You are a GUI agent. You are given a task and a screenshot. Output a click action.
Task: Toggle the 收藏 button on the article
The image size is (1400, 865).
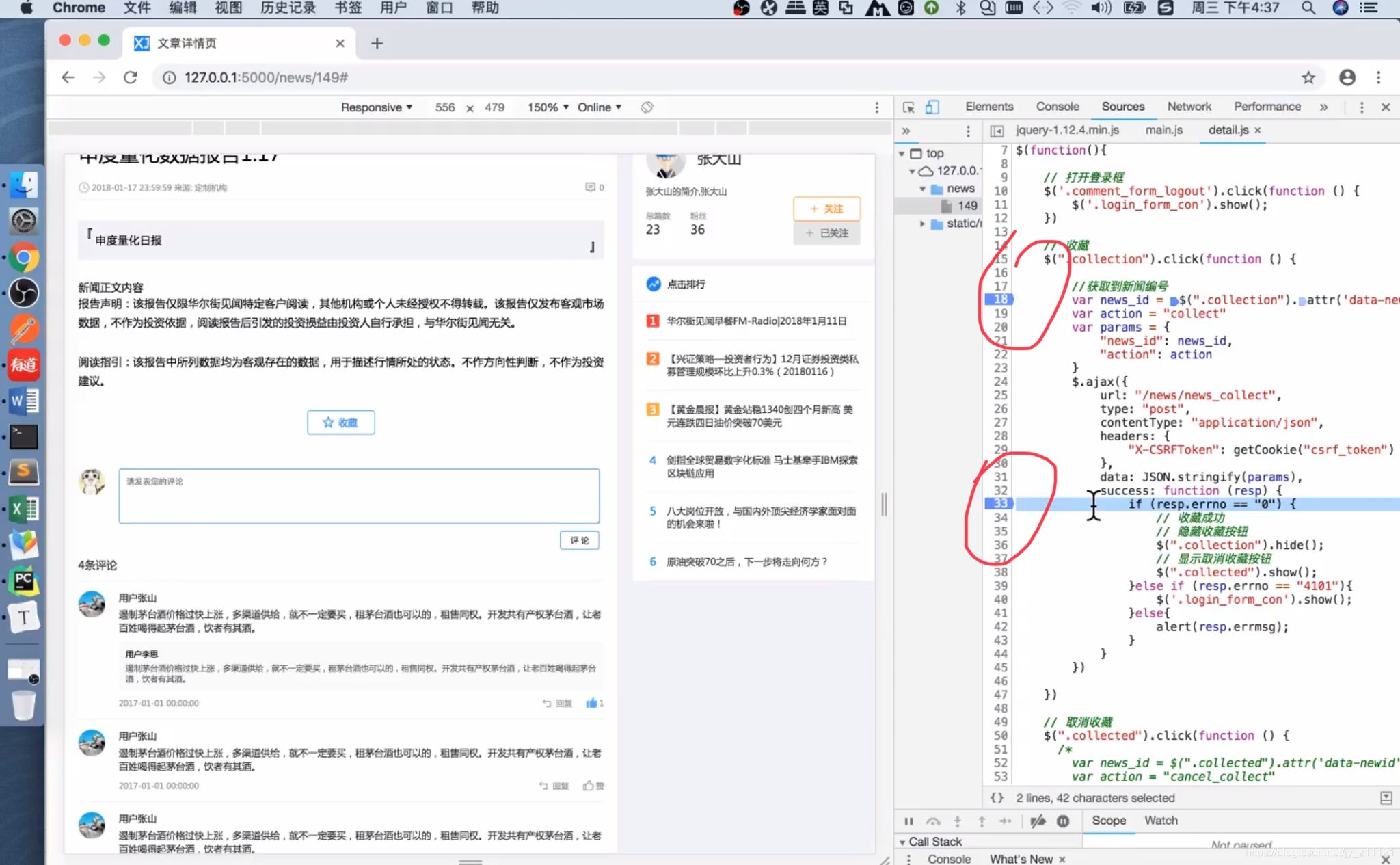click(341, 421)
